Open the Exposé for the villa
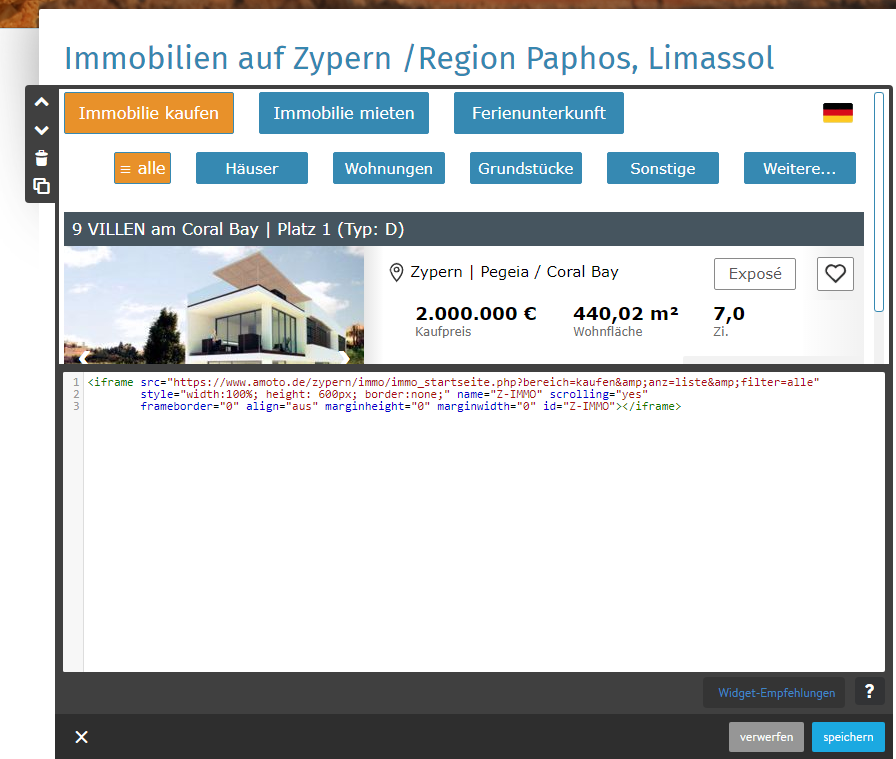This screenshot has width=896, height=759. 754,274
